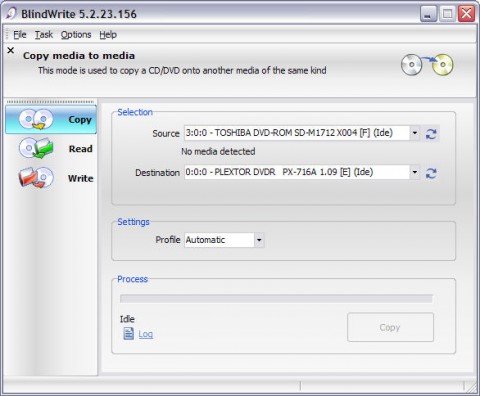Image resolution: width=480 pixels, height=396 pixels.
Task: Click the disc-to-disc copy icon in header
Action: (x=427, y=64)
